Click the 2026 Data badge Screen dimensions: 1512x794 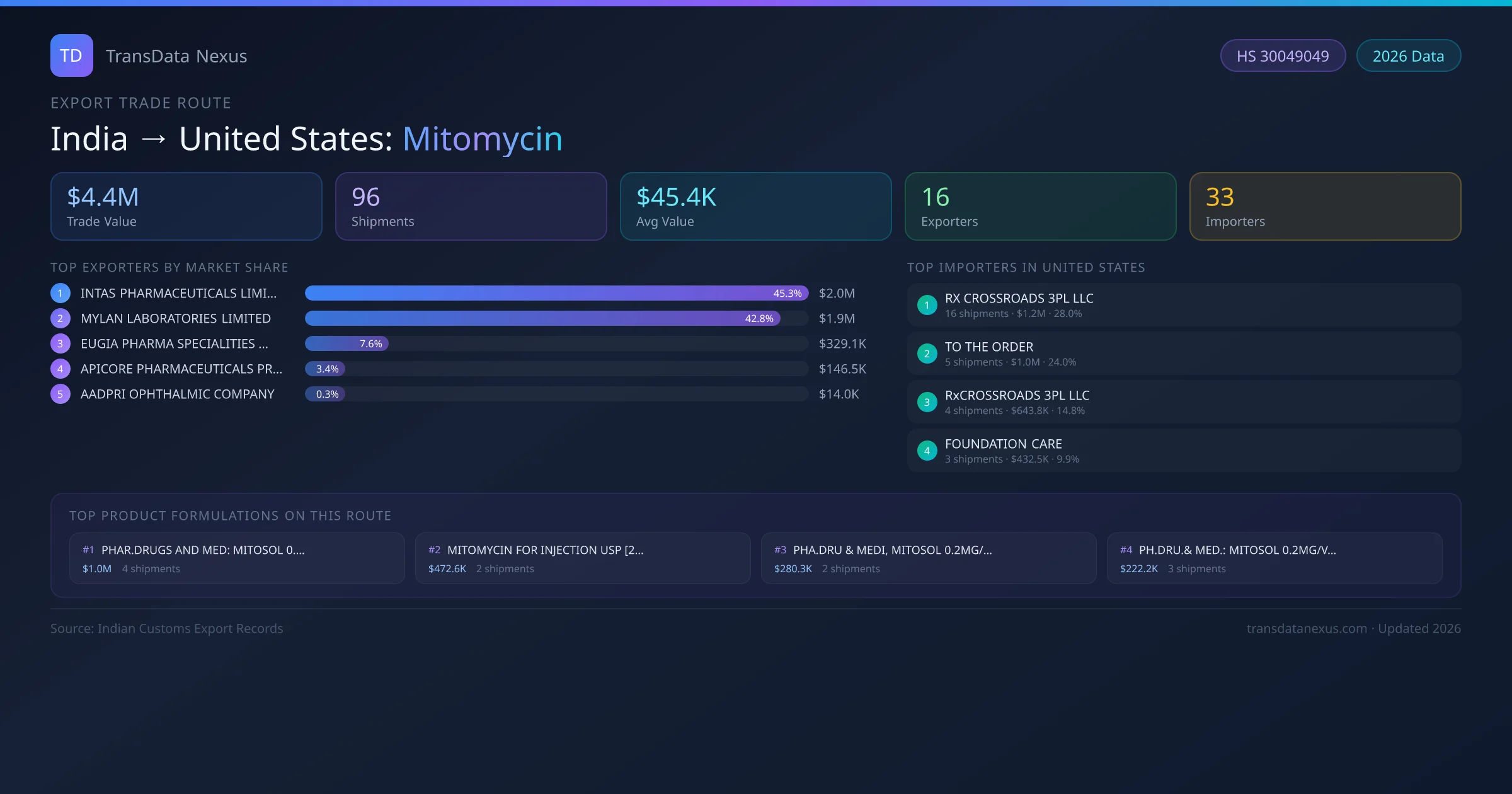pos(1408,55)
